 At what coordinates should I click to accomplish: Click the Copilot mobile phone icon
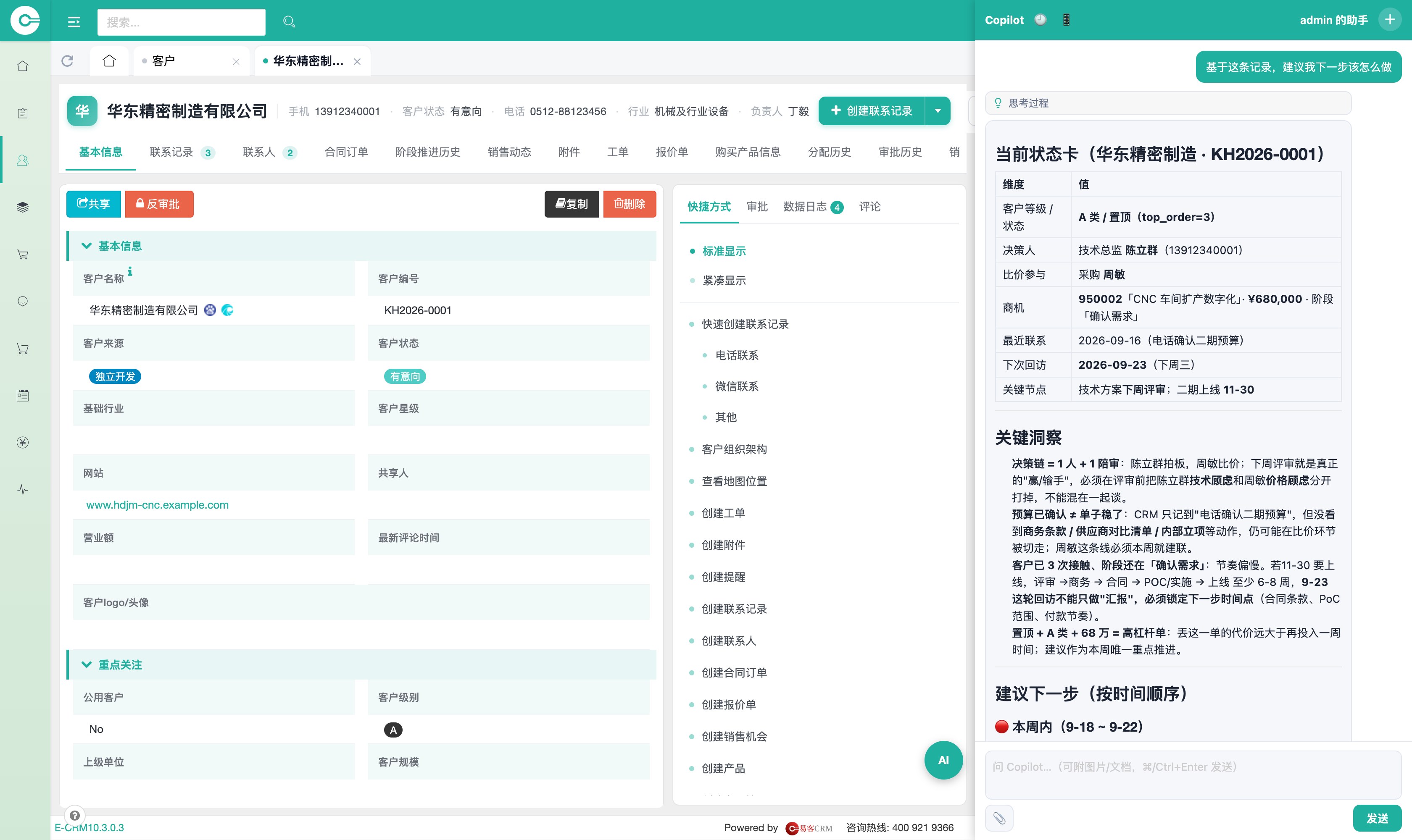(1066, 20)
